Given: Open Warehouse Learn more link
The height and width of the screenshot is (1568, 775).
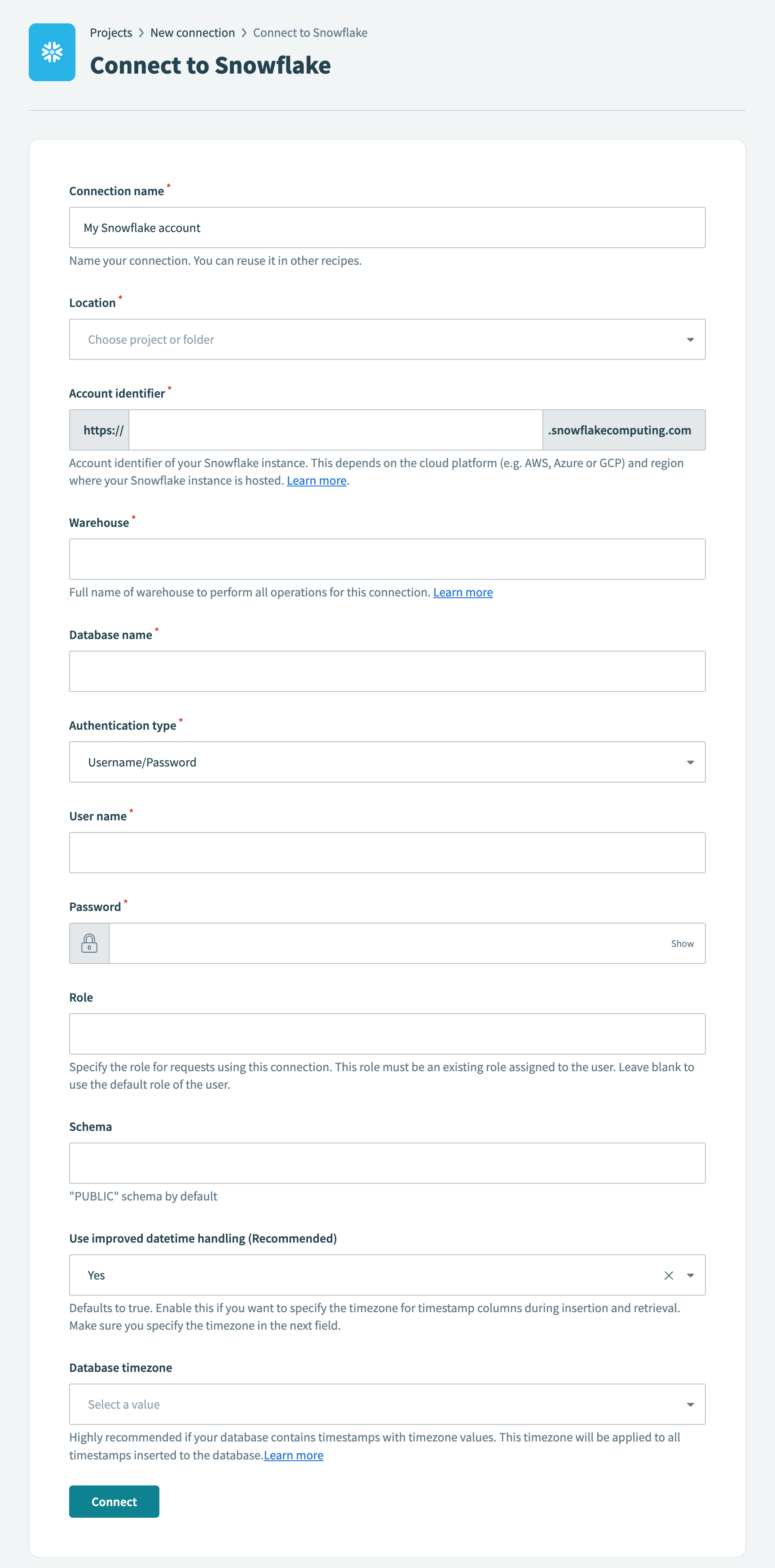Looking at the screenshot, I should click(462, 592).
